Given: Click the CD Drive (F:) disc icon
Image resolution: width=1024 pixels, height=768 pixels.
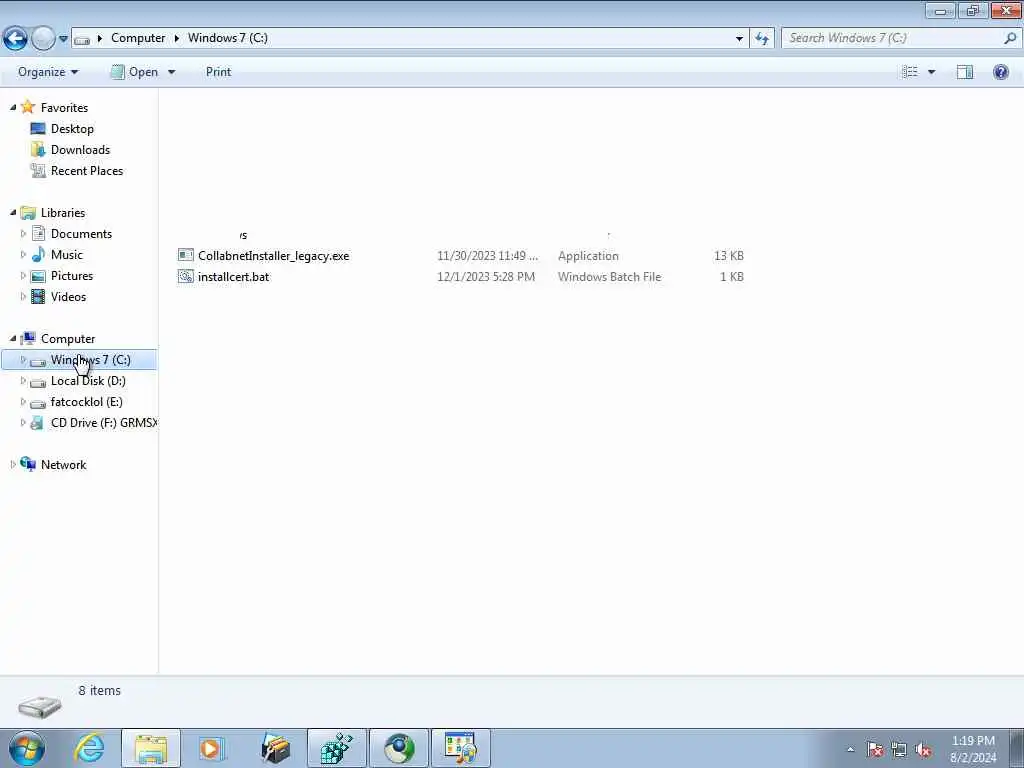Looking at the screenshot, I should pos(38,423).
